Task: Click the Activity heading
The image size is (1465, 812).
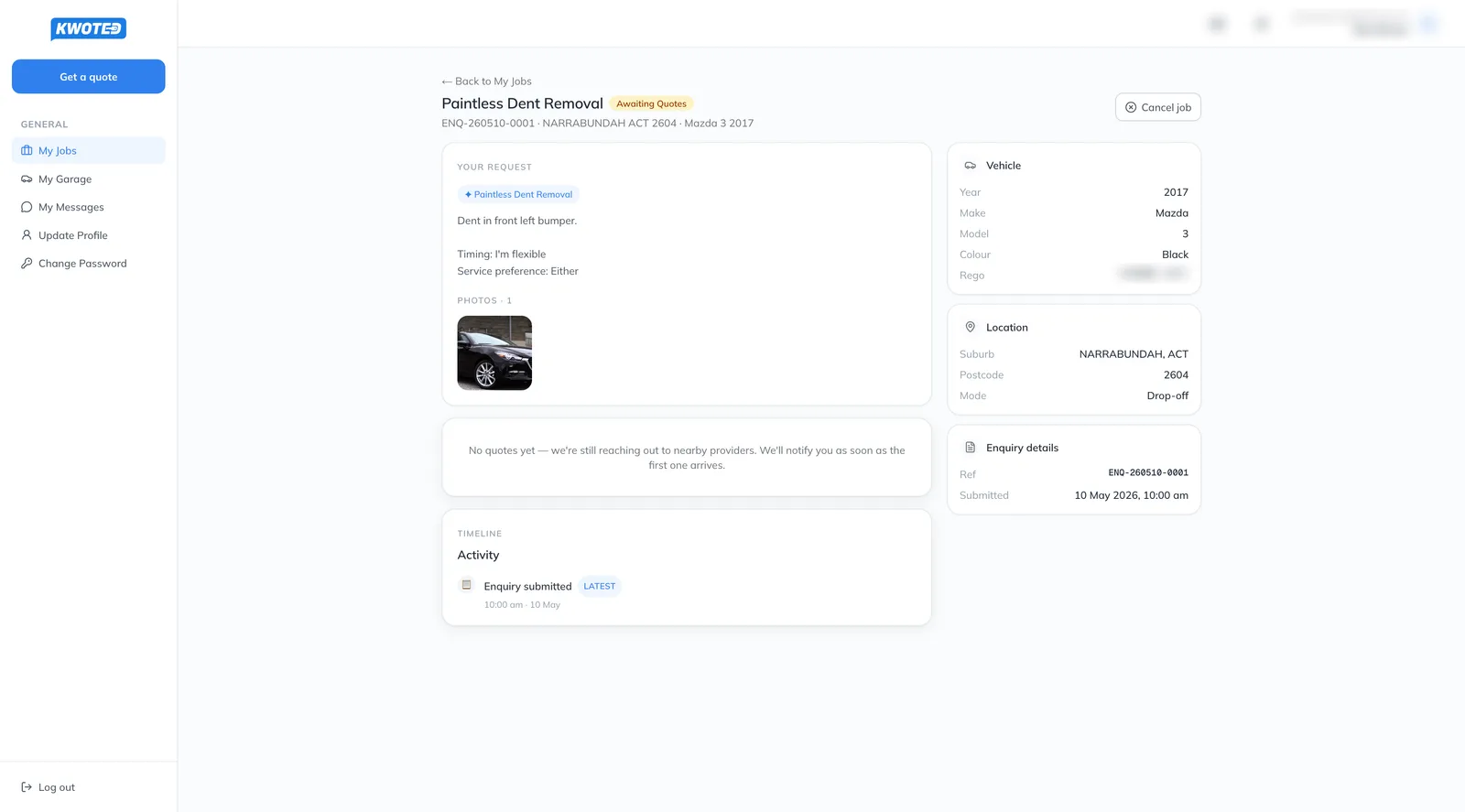Action: pyautogui.click(x=478, y=556)
